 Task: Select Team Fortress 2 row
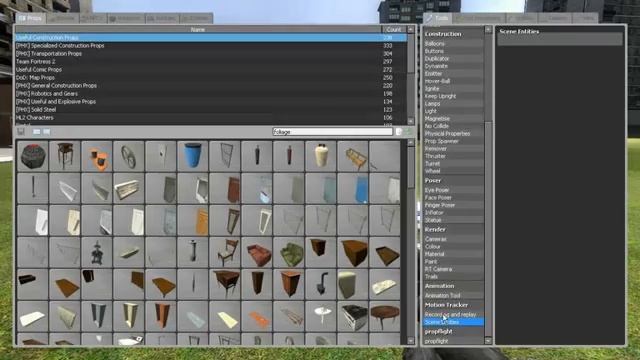pyautogui.click(x=211, y=62)
